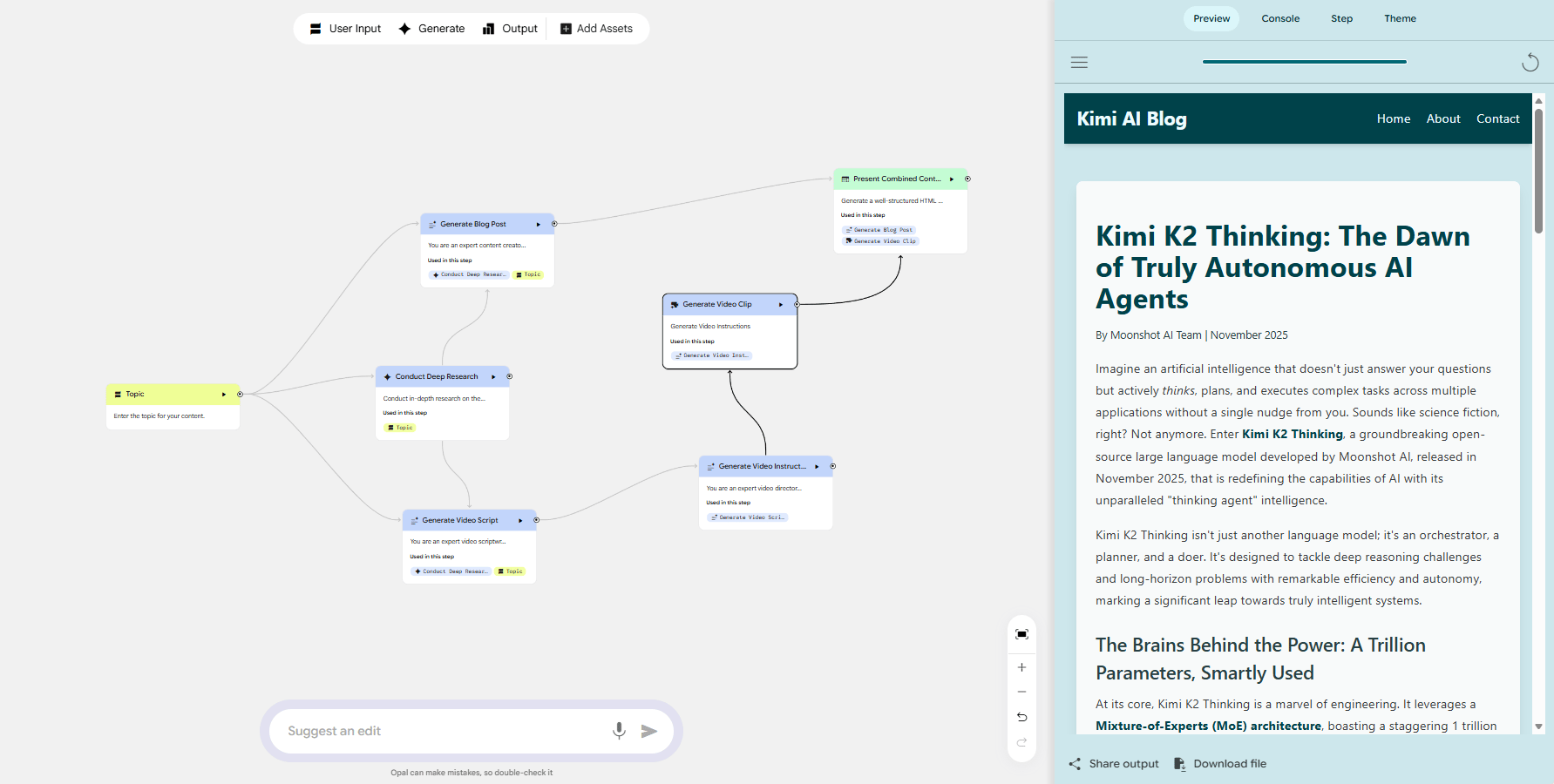Run the Conduct Deep Research step
Screen dimensions: 1554x784
pos(493,377)
